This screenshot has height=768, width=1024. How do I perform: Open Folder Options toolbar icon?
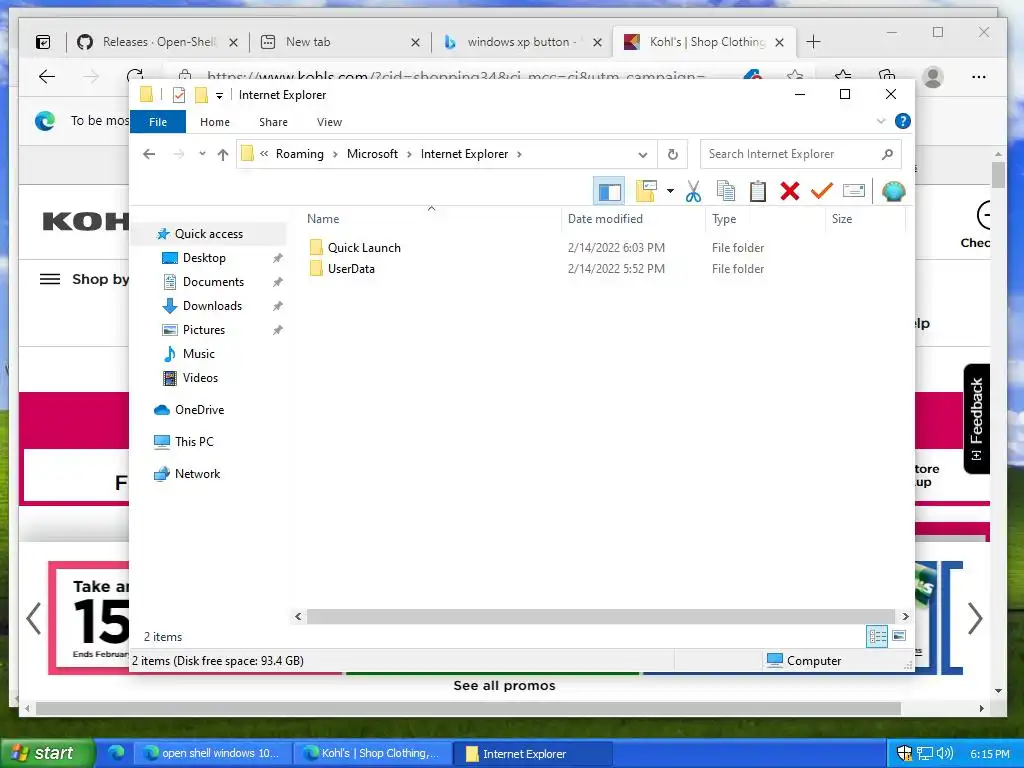[645, 191]
